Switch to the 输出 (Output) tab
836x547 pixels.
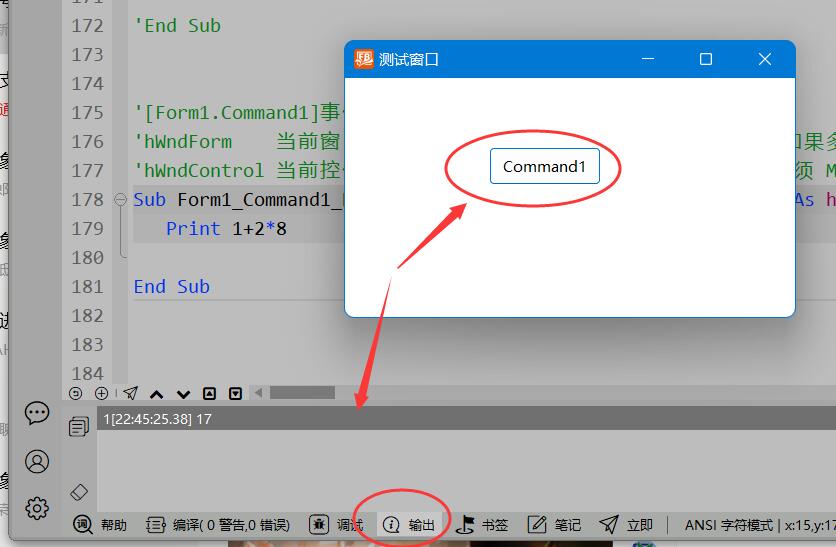410,525
